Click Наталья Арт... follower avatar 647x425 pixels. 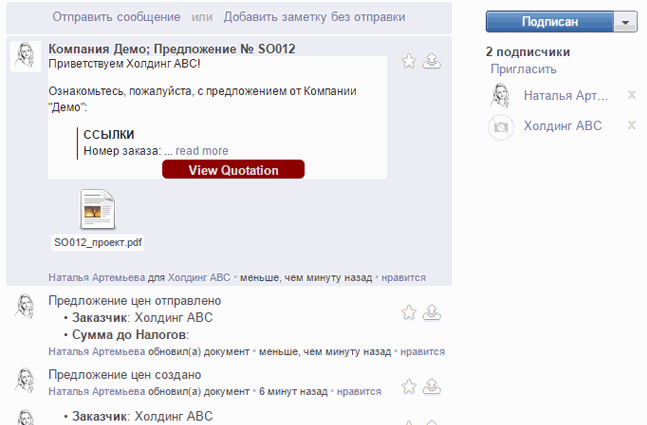click(501, 96)
